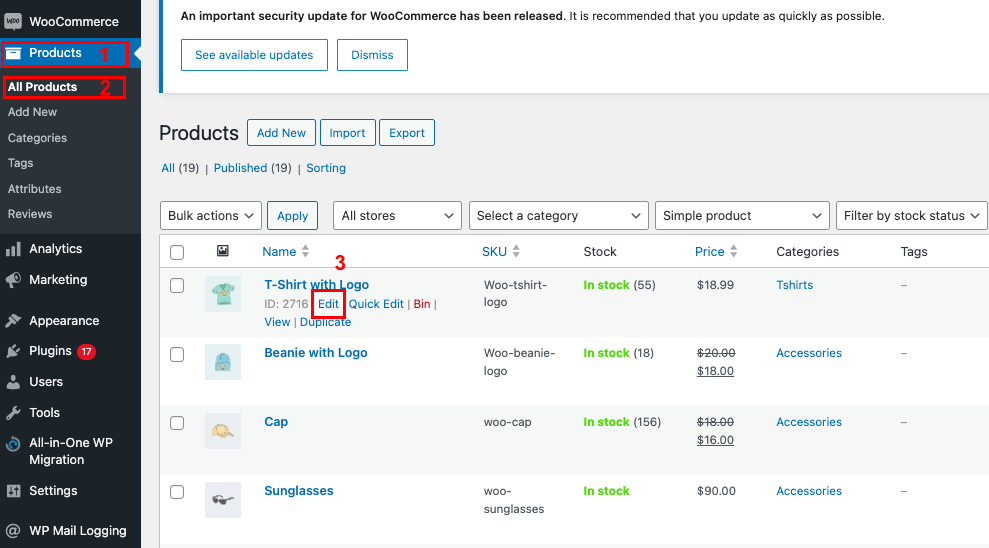Click the WooCommerce logo icon in sidebar
This screenshot has width=989, height=548.
point(13,21)
